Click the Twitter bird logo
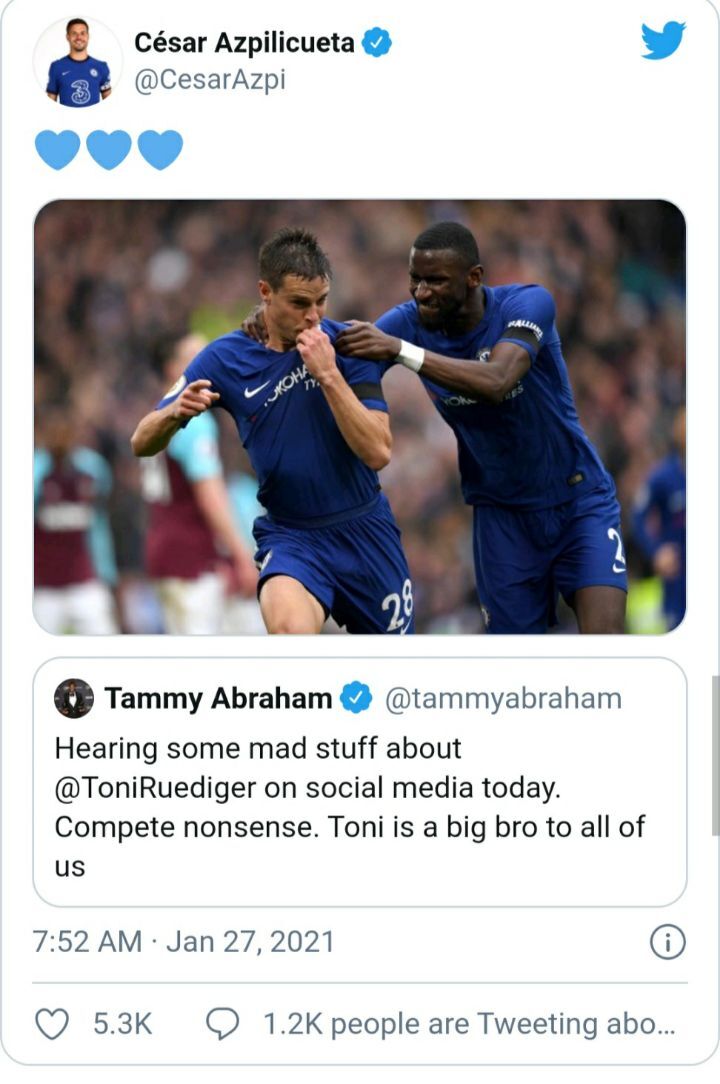 tap(663, 40)
